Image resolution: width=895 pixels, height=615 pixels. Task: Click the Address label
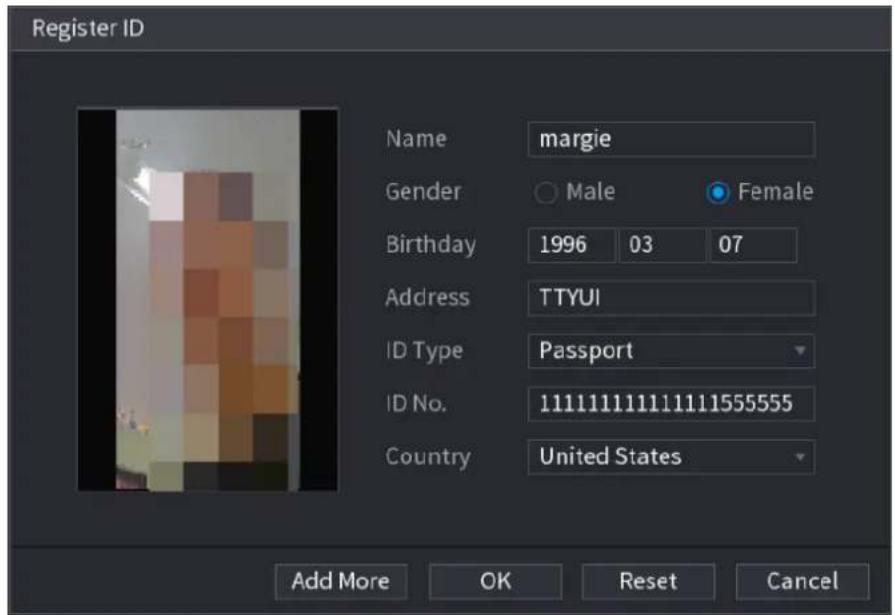[428, 298]
